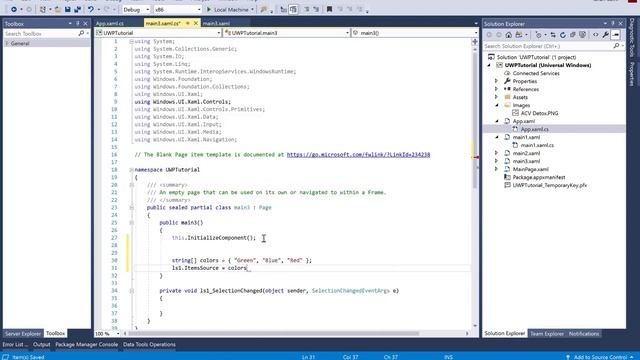Click the Save All toolbar icon

77,9
